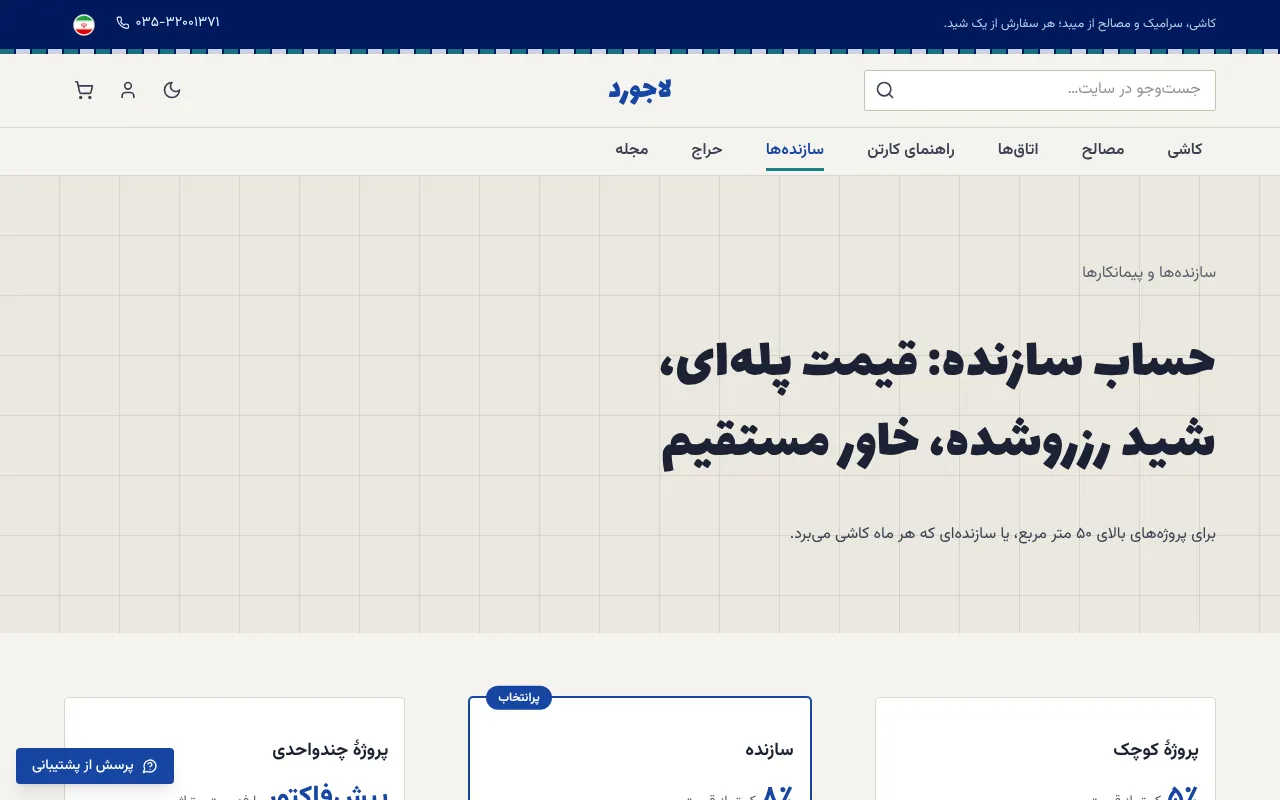Open the حراج menu item
This screenshot has width=1280, height=800.
[707, 149]
